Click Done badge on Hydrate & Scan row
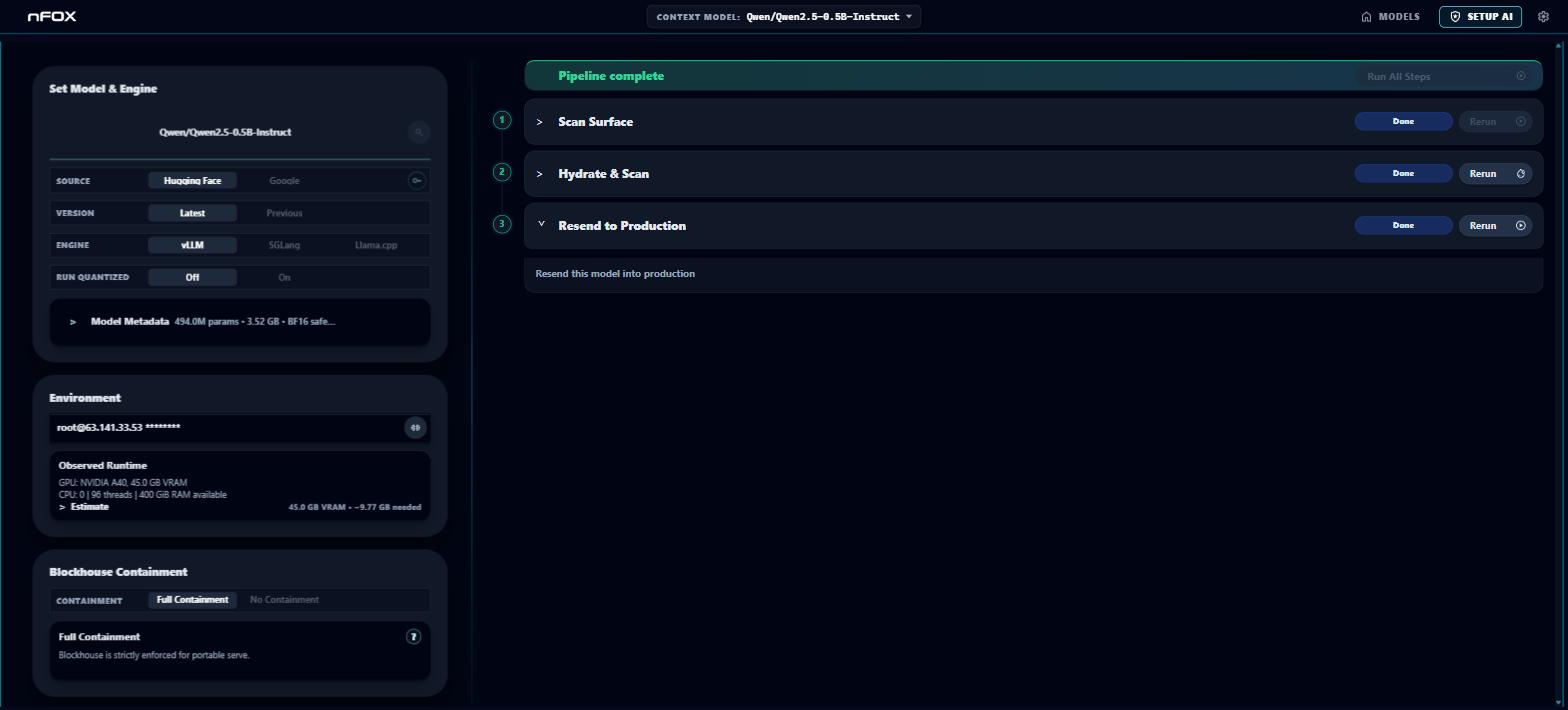Viewport: 1568px width, 710px height. point(1403,173)
